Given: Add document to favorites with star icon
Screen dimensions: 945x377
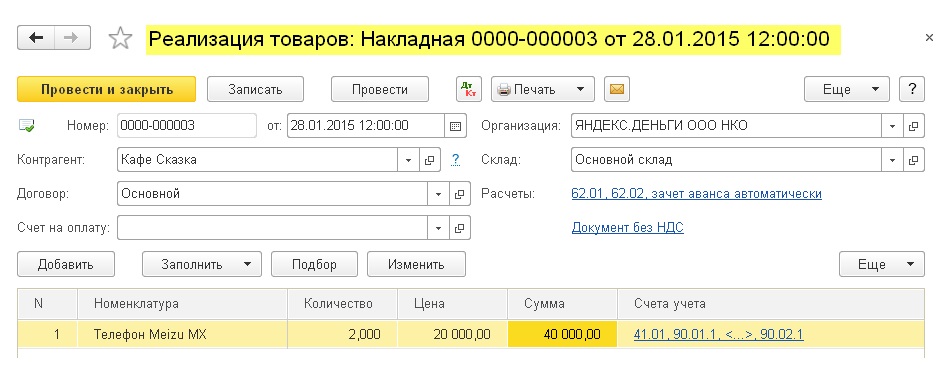Looking at the screenshot, I should click(x=120, y=39).
